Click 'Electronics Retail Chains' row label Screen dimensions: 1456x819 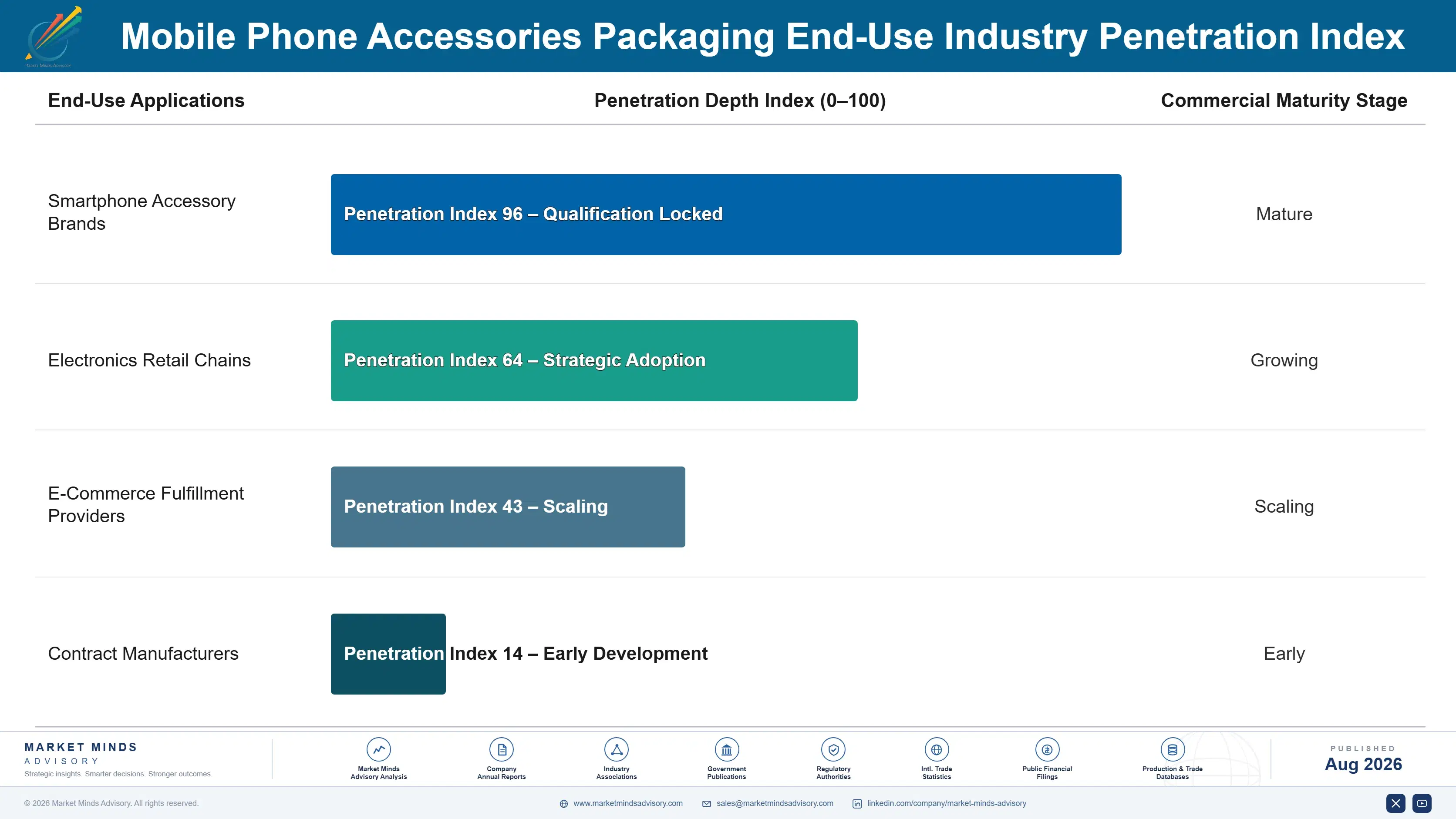pyautogui.click(x=149, y=360)
